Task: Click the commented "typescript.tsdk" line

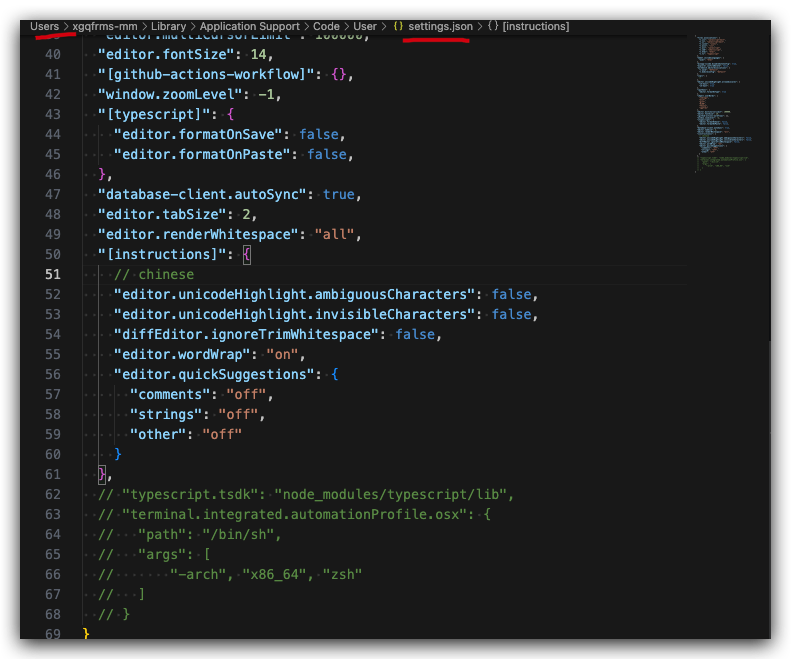Action: tap(306, 495)
